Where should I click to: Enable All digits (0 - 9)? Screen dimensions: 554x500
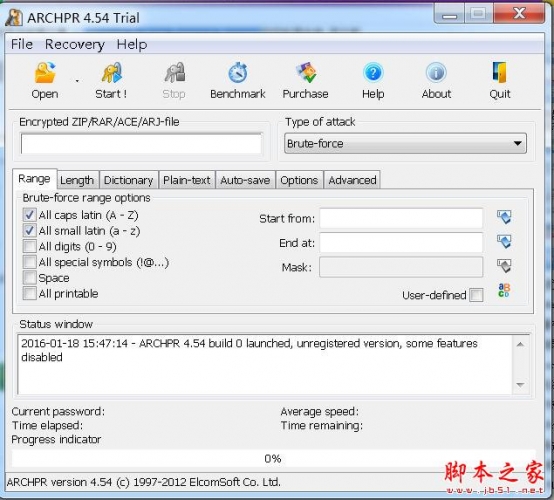pyautogui.click(x=29, y=246)
